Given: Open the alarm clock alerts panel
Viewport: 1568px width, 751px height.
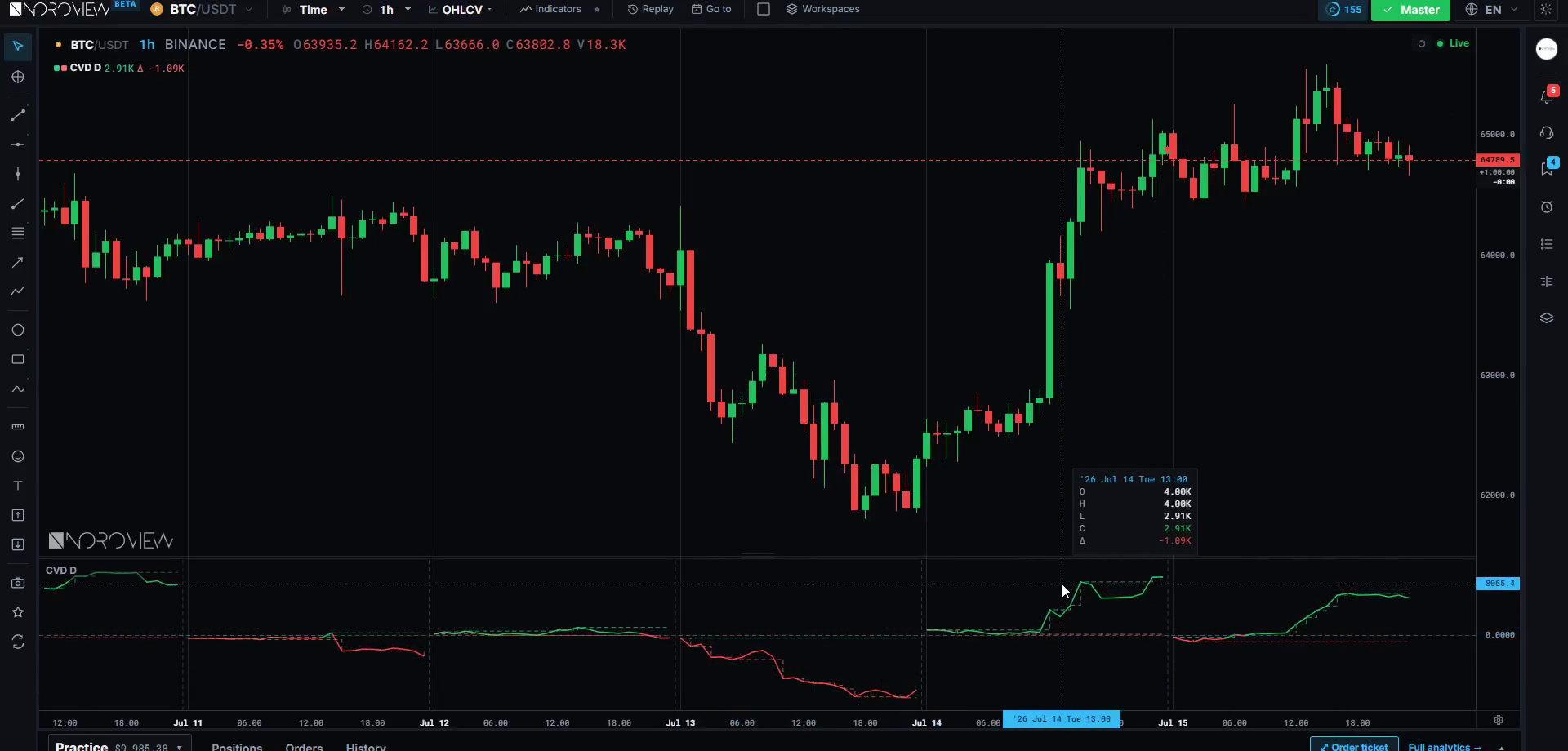Looking at the screenshot, I should (x=1547, y=207).
